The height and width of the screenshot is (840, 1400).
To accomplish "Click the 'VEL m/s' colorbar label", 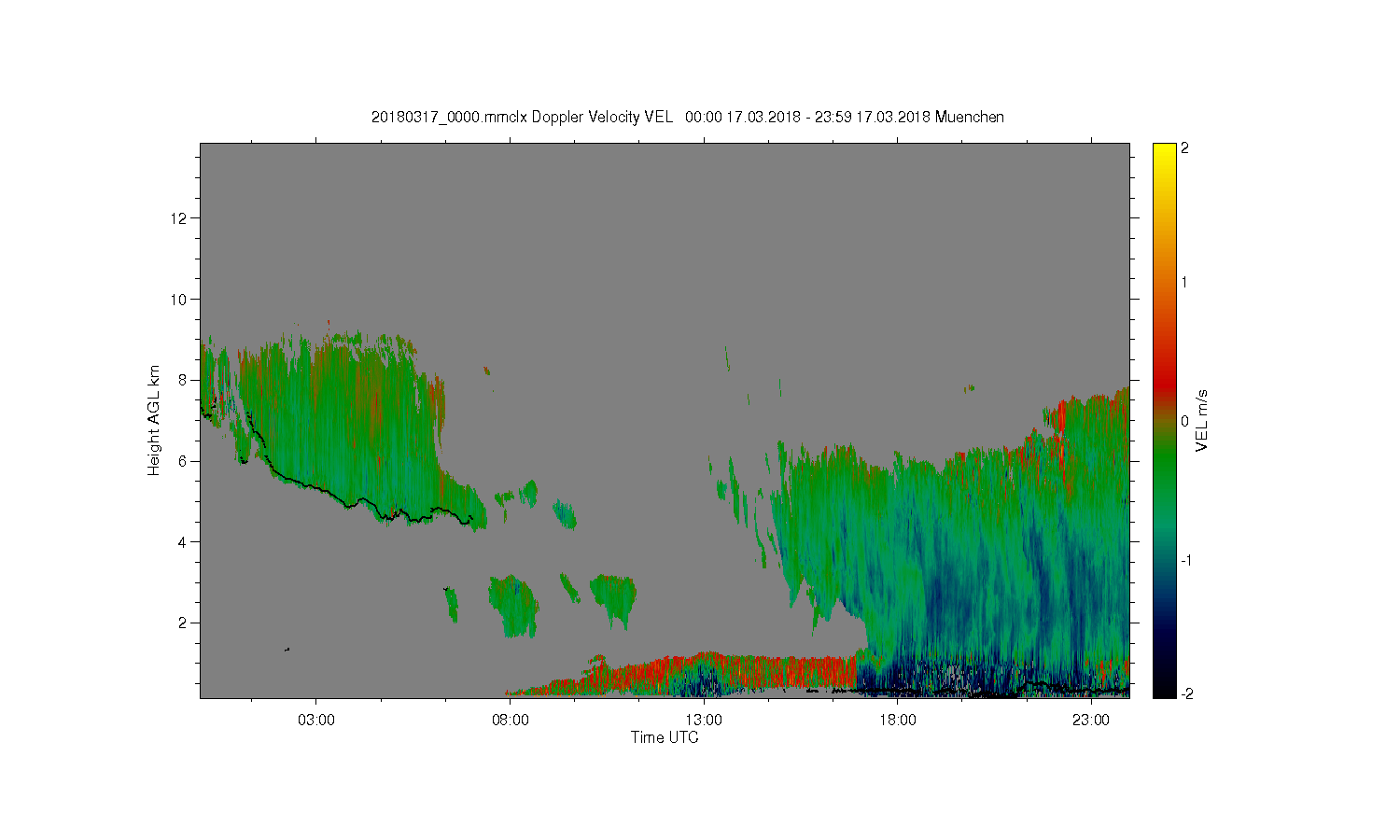I will tap(1202, 420).
